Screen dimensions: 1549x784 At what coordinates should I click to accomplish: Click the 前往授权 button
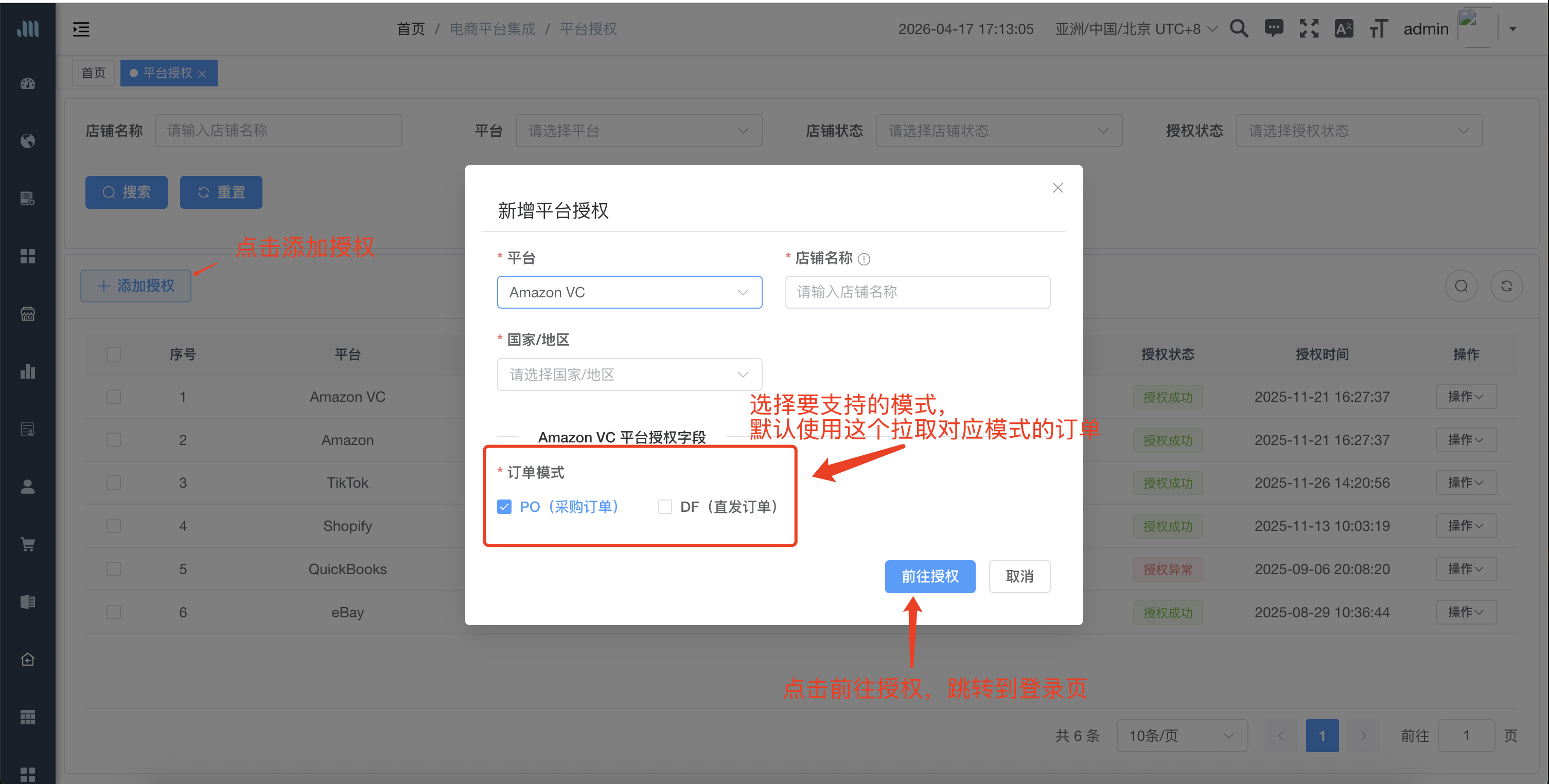click(929, 577)
